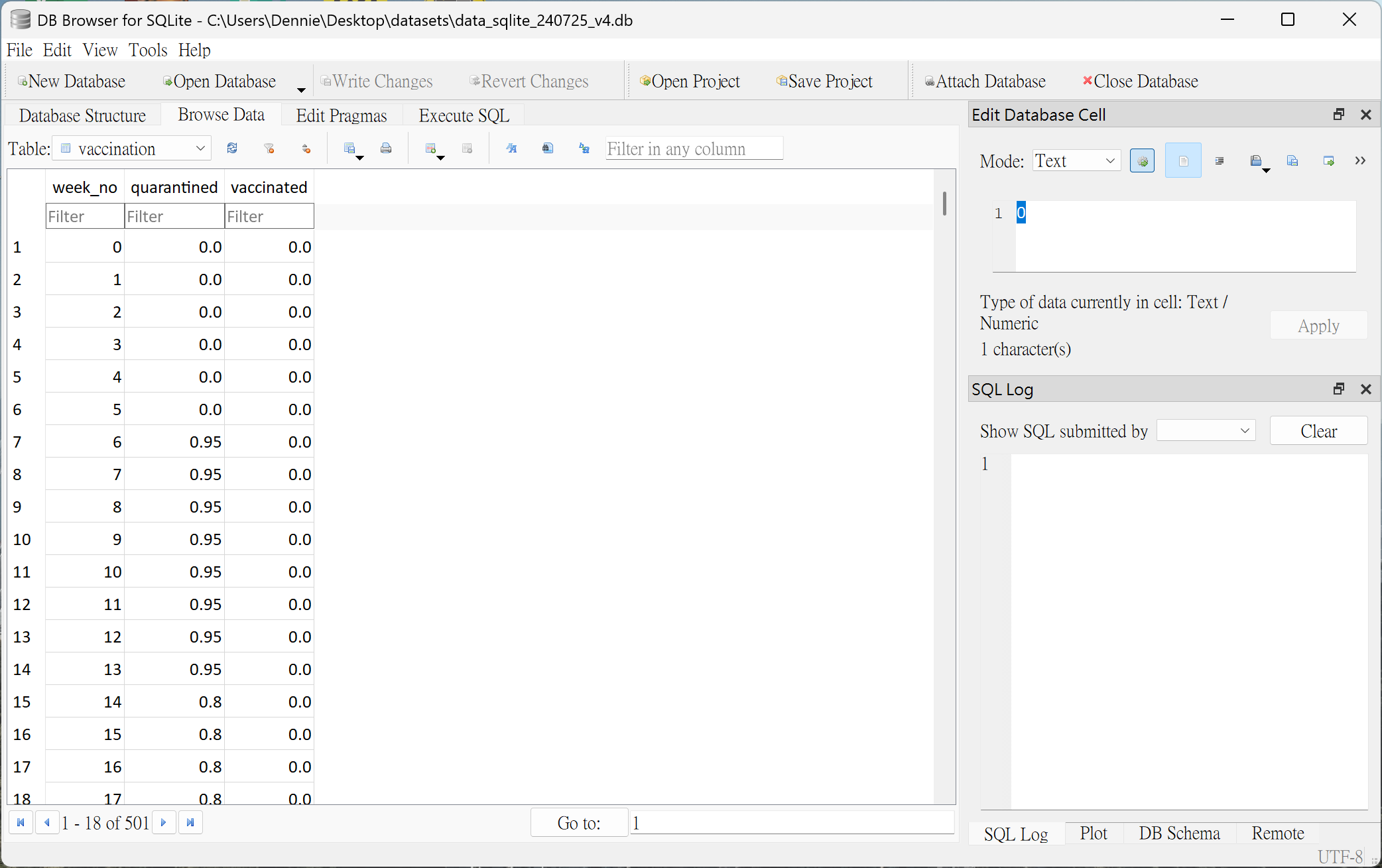
Task: Click the Clear button in SQL Log
Action: coord(1318,431)
